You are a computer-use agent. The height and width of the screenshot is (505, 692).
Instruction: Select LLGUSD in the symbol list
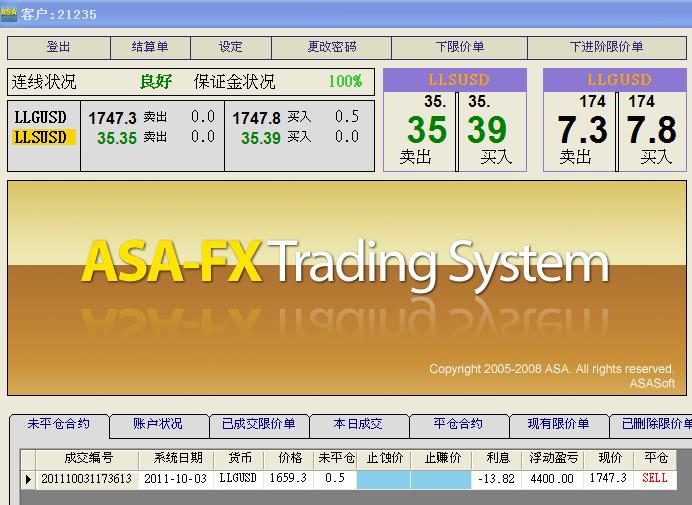(41, 117)
